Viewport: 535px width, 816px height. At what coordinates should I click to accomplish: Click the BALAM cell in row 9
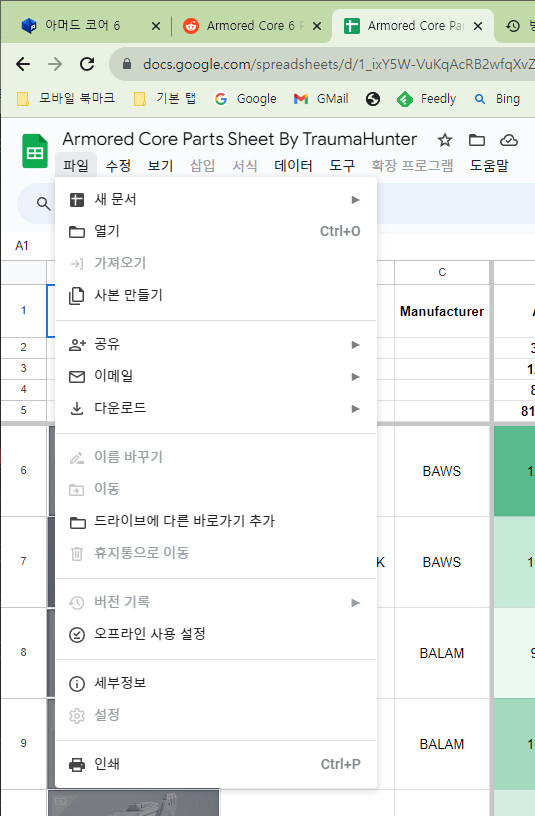click(442, 744)
